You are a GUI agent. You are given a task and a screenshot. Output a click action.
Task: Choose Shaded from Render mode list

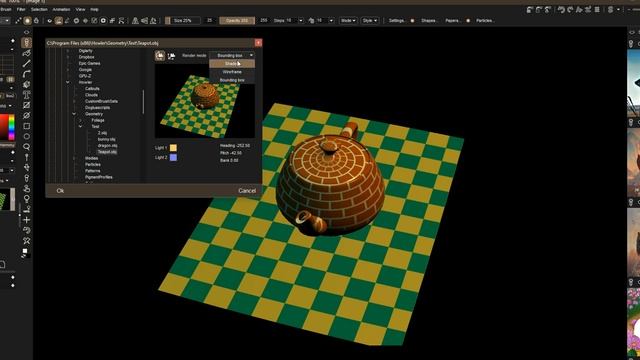[232, 64]
